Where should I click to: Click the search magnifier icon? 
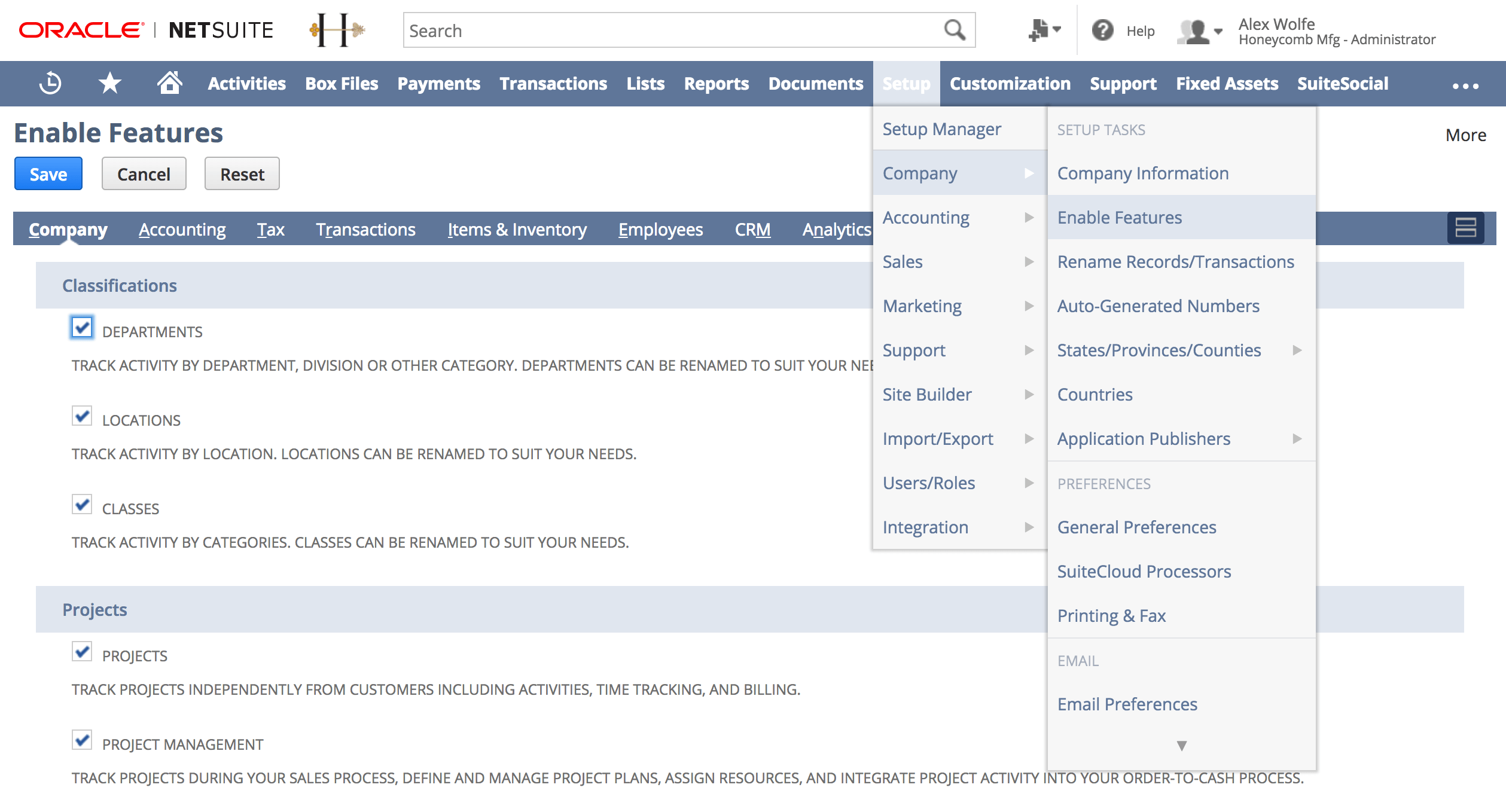pos(954,29)
